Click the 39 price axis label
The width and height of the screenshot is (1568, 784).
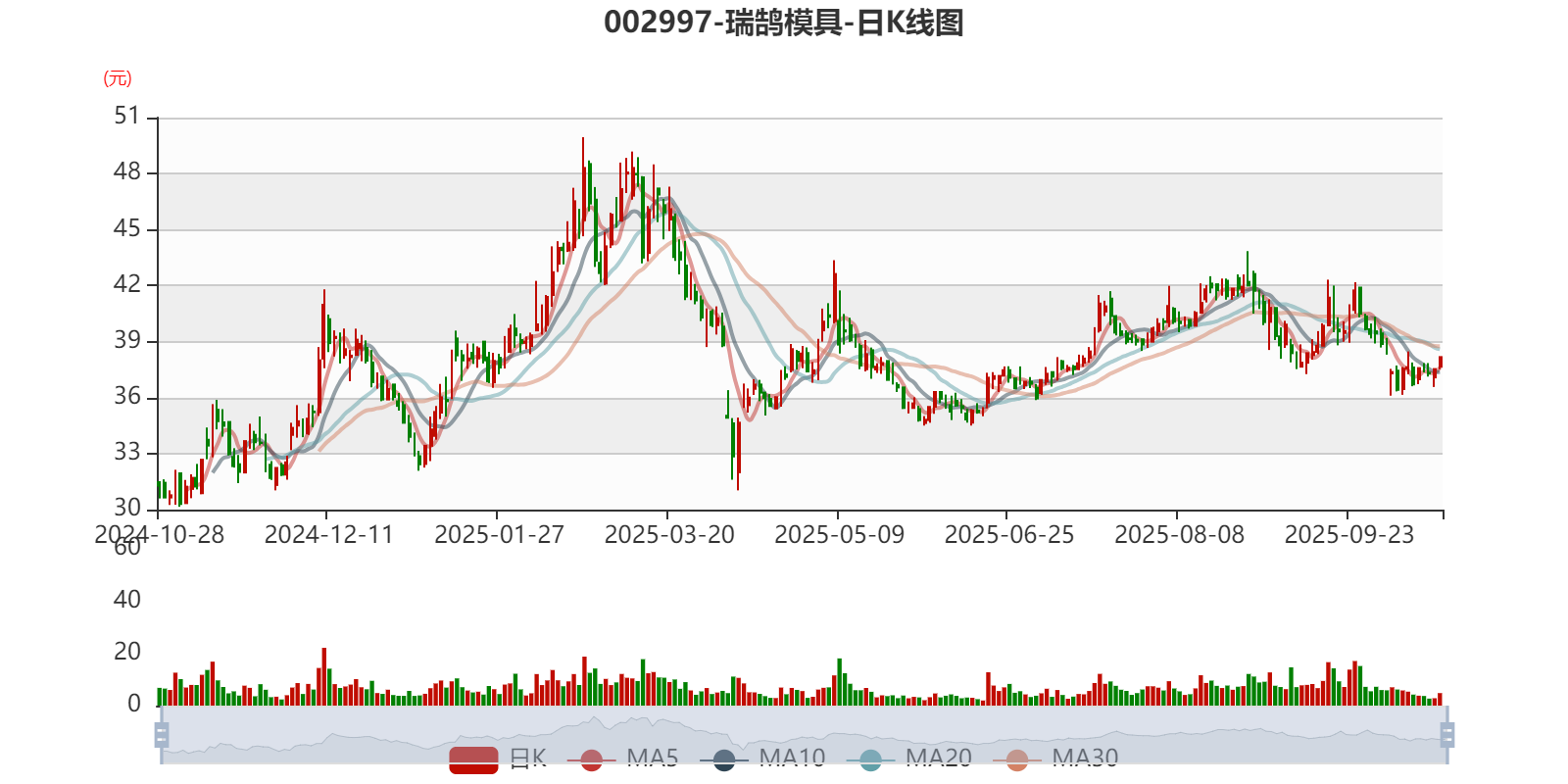tap(127, 341)
